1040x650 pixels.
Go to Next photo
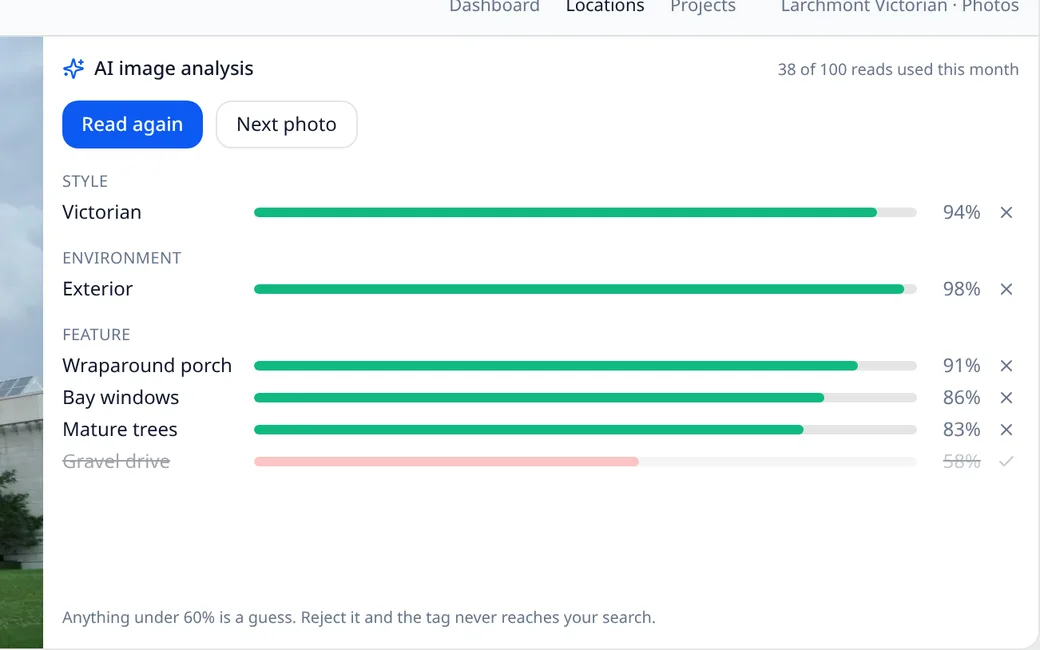pyautogui.click(x=287, y=125)
